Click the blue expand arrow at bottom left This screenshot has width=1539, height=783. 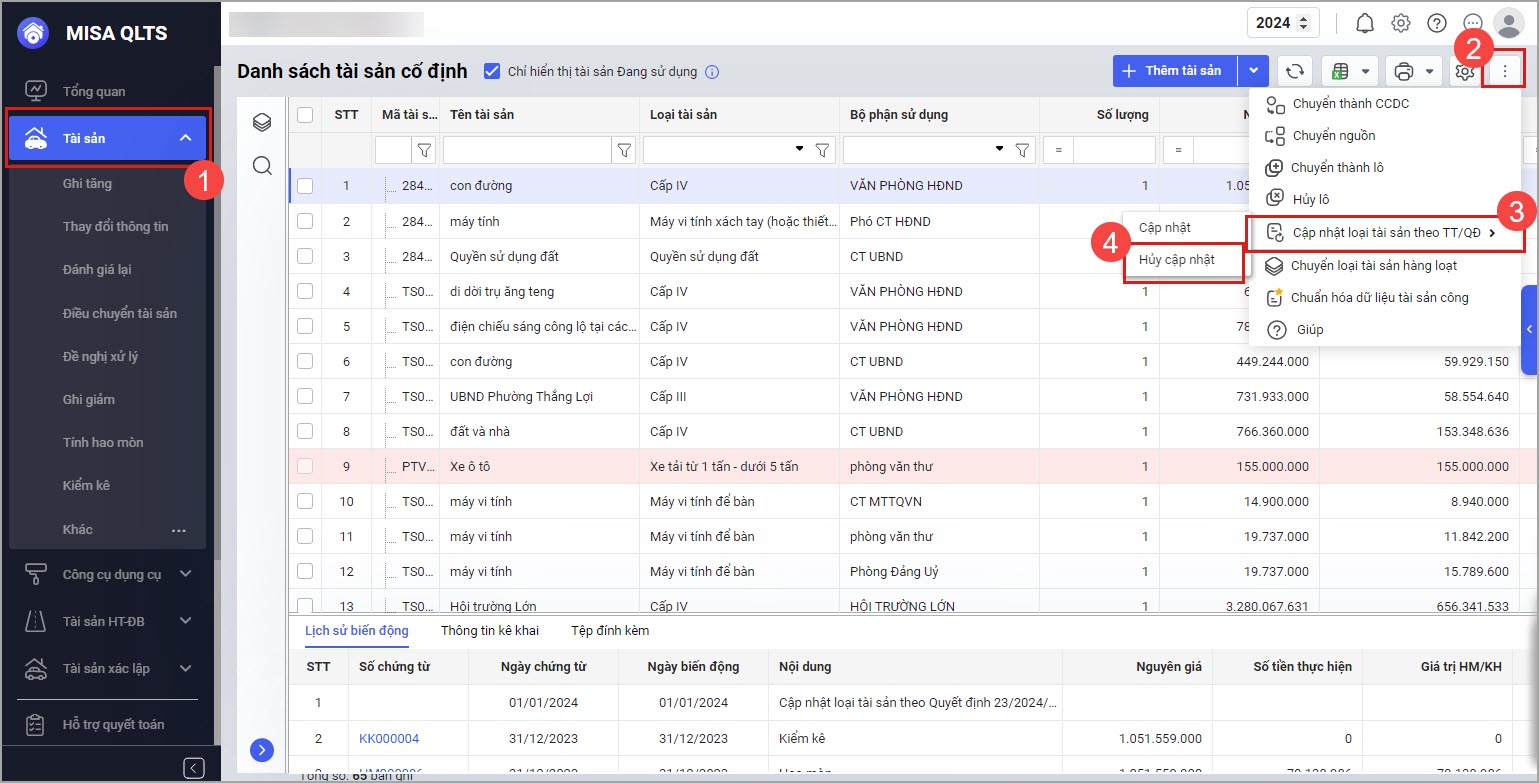pyautogui.click(x=262, y=749)
